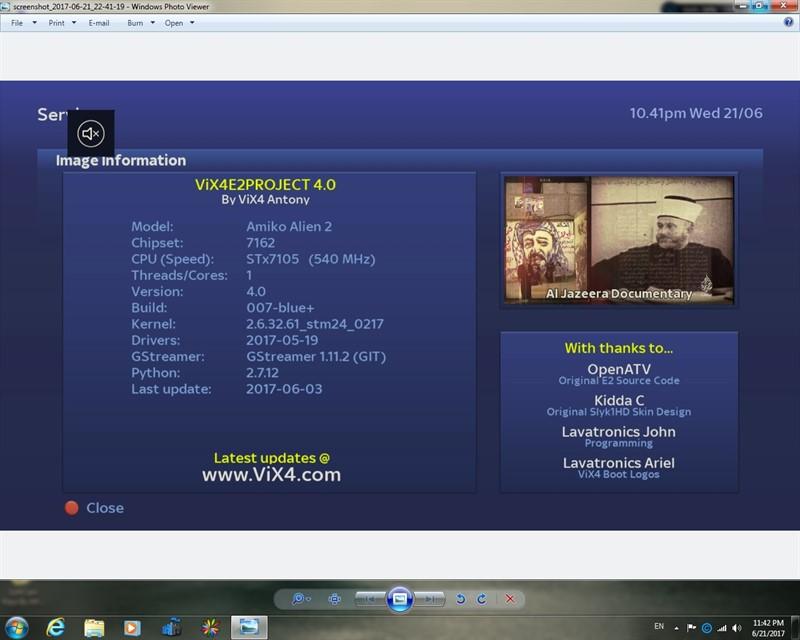Viewport: 800px width, 640px height.
Task: Rotate the photo counterclockwise
Action: tap(461, 599)
